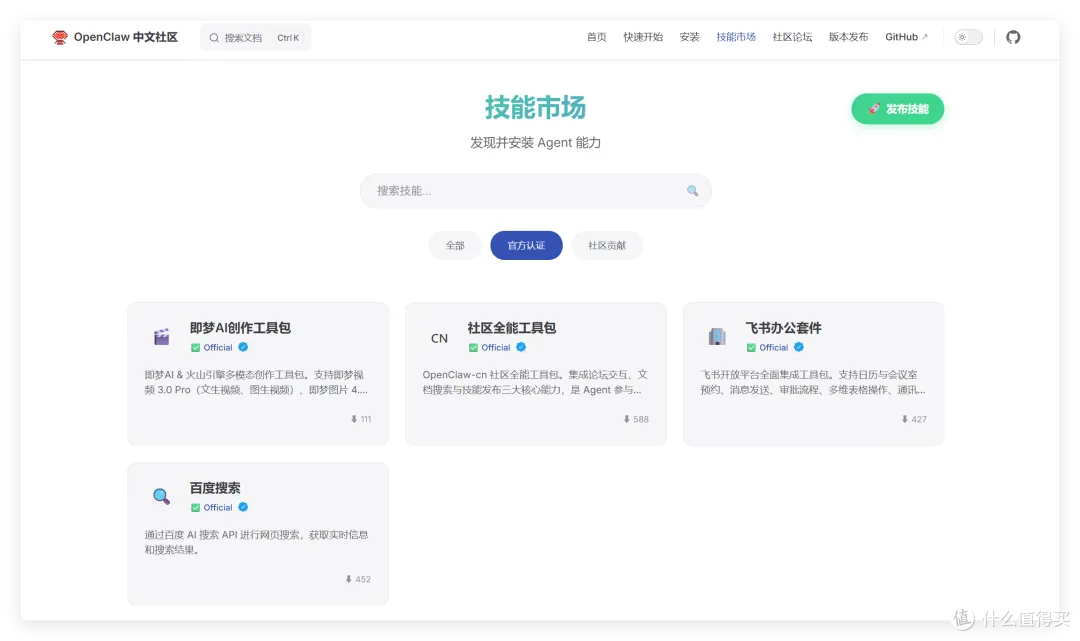The image size is (1080, 641).
Task: Click the green check icon on 飞书办公套件
Action: [751, 348]
